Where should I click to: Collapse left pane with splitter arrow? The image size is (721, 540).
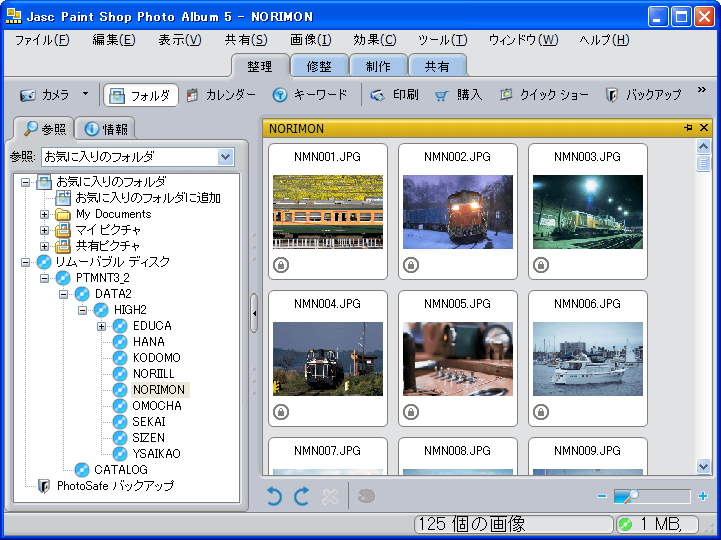[254, 313]
